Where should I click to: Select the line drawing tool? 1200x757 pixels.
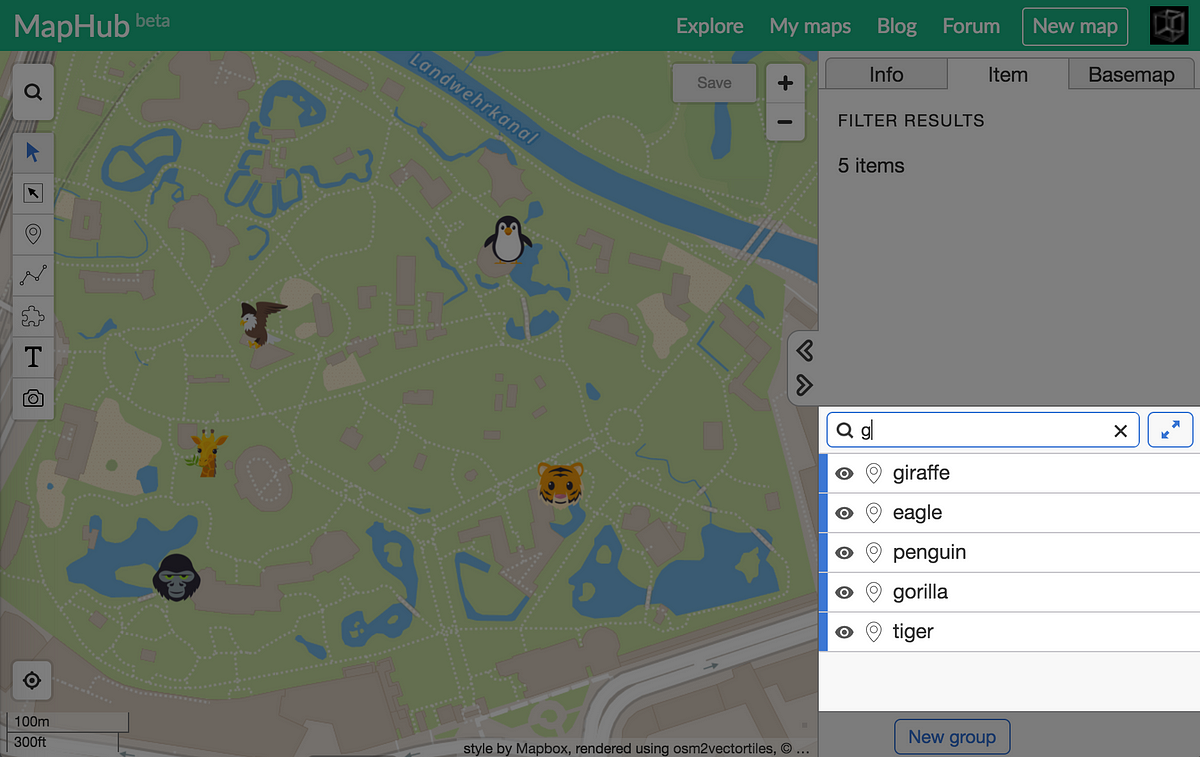click(x=32, y=275)
